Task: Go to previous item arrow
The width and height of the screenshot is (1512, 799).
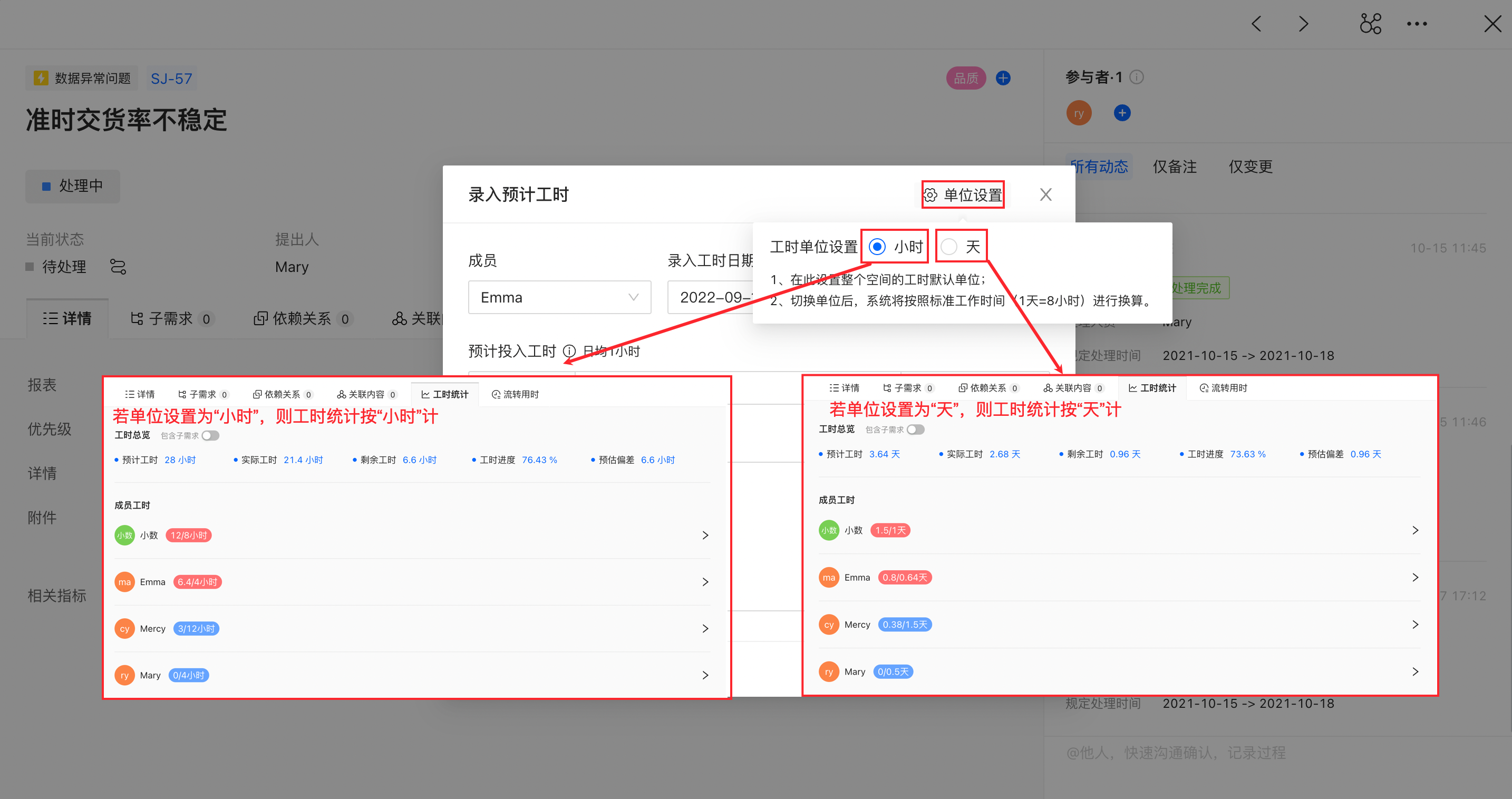Action: pyautogui.click(x=1256, y=24)
